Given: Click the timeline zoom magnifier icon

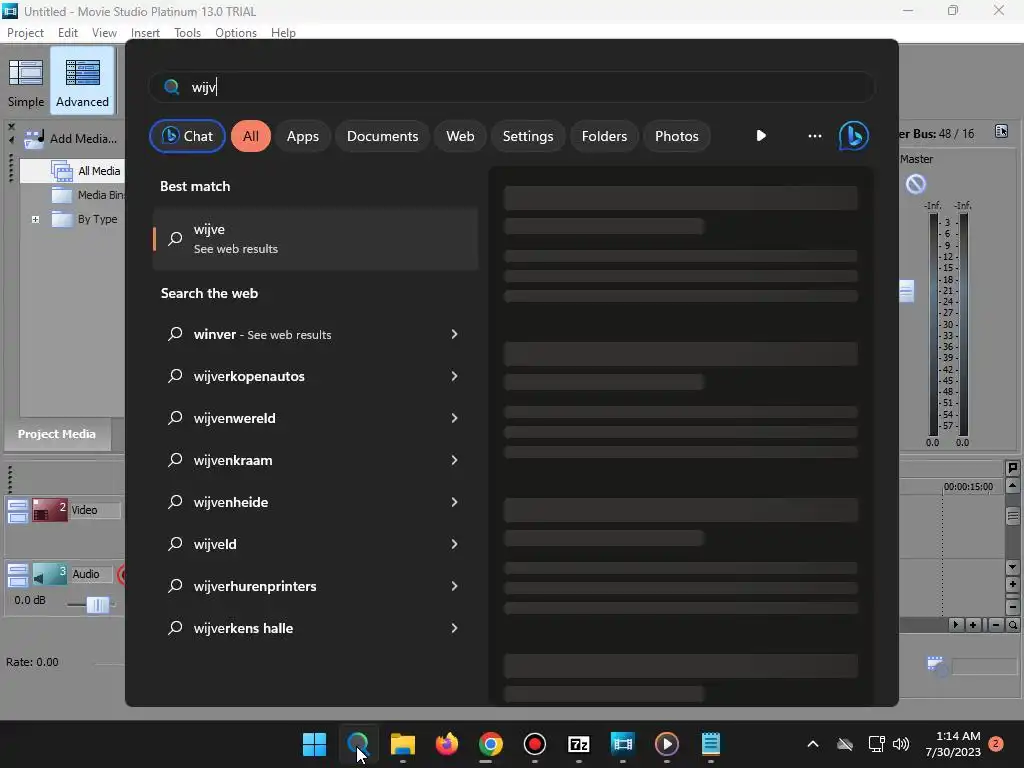Looking at the screenshot, I should tap(1012, 625).
